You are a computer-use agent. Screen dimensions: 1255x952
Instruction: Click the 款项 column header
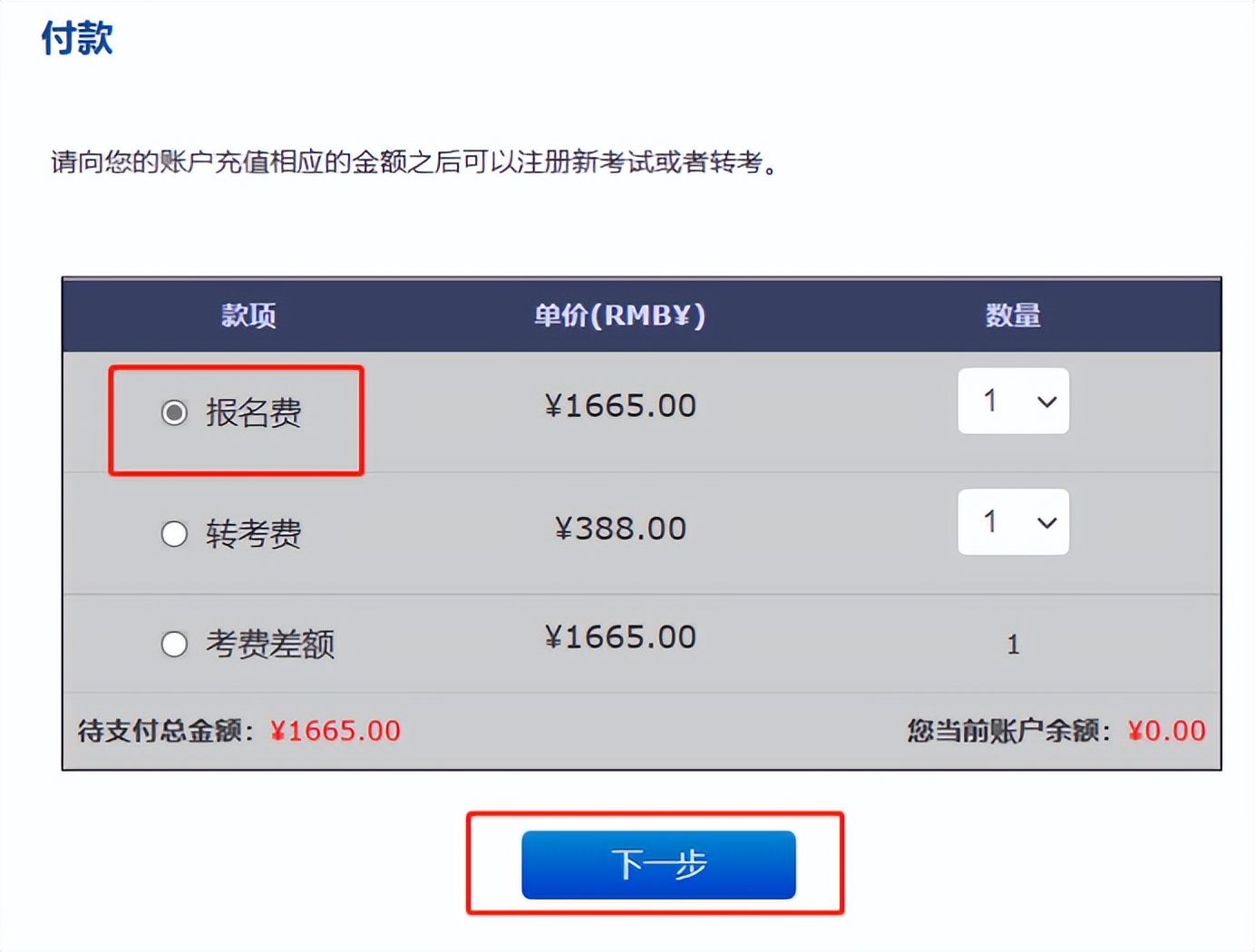pos(248,316)
